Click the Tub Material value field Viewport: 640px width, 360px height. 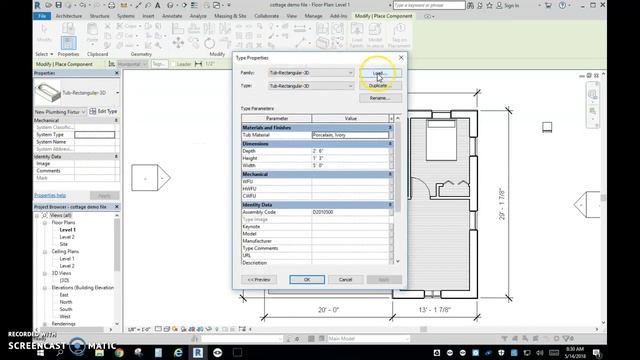(x=350, y=135)
